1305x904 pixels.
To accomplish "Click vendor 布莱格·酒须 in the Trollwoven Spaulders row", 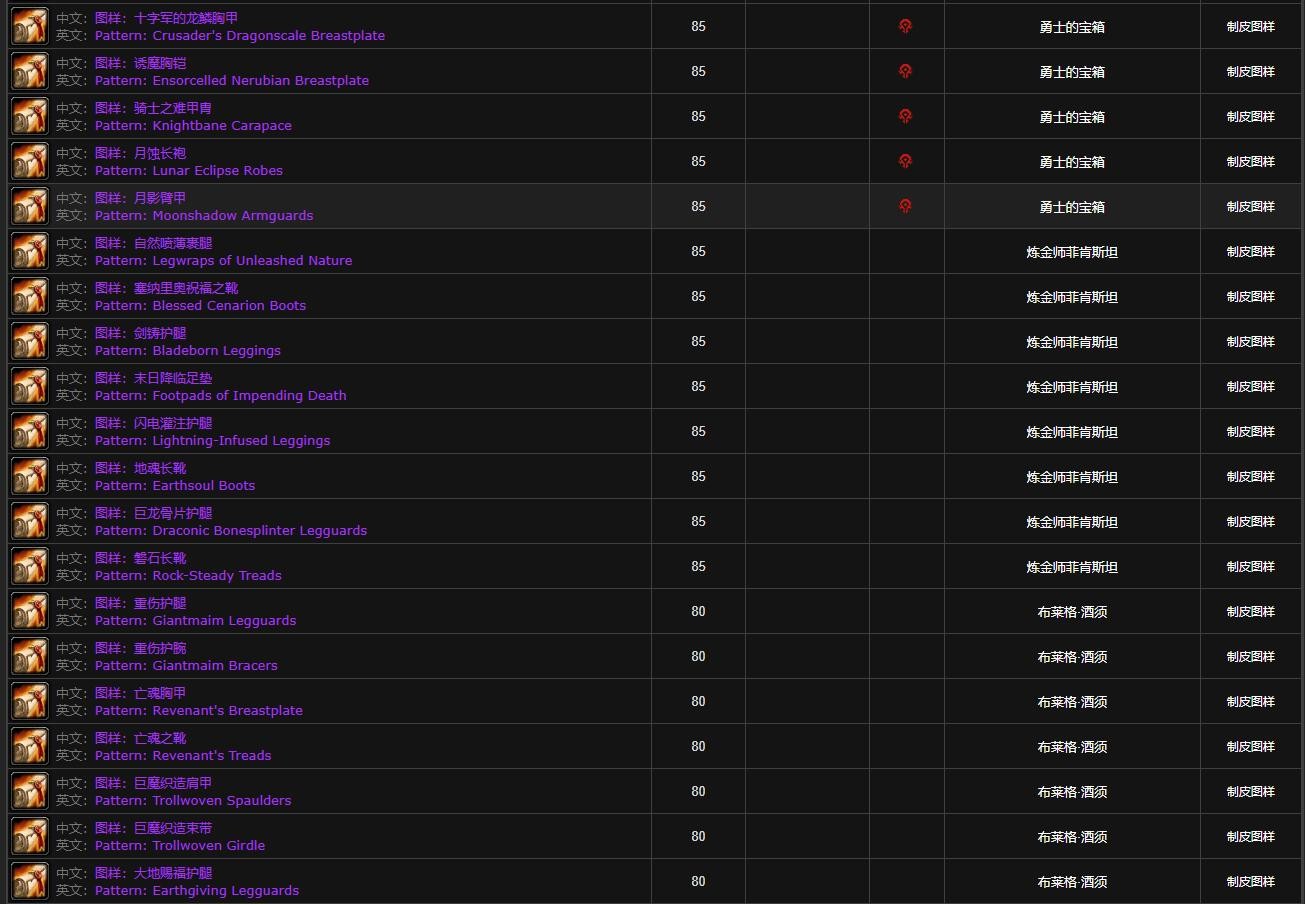I will (x=1071, y=792).
